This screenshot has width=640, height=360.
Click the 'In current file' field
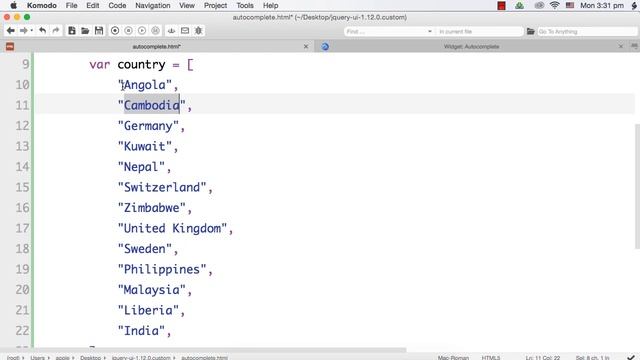tap(479, 31)
